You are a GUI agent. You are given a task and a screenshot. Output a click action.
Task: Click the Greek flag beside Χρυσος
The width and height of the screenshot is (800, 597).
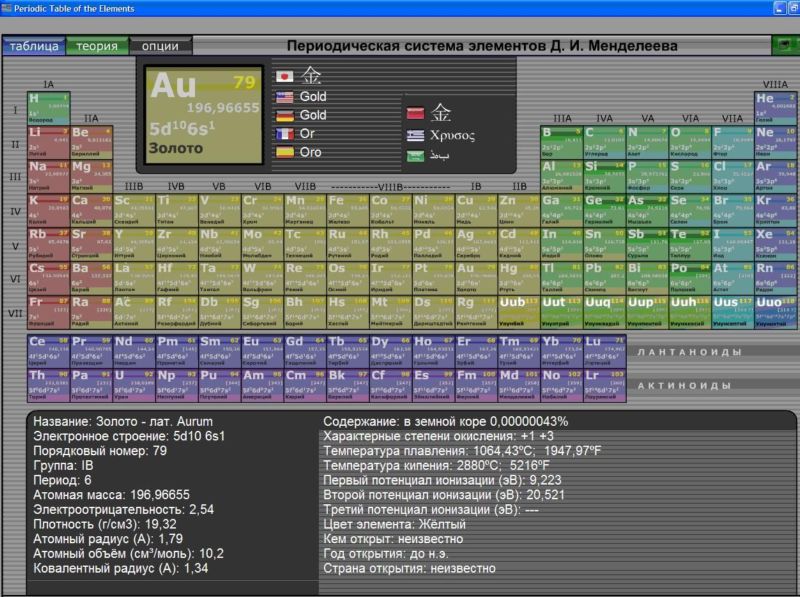point(415,135)
